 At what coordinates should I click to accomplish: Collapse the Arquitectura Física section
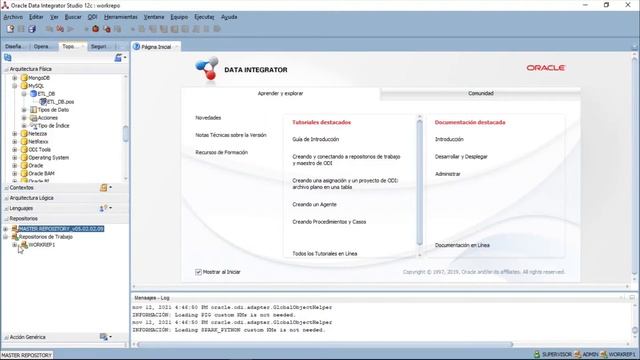[x=6, y=69]
